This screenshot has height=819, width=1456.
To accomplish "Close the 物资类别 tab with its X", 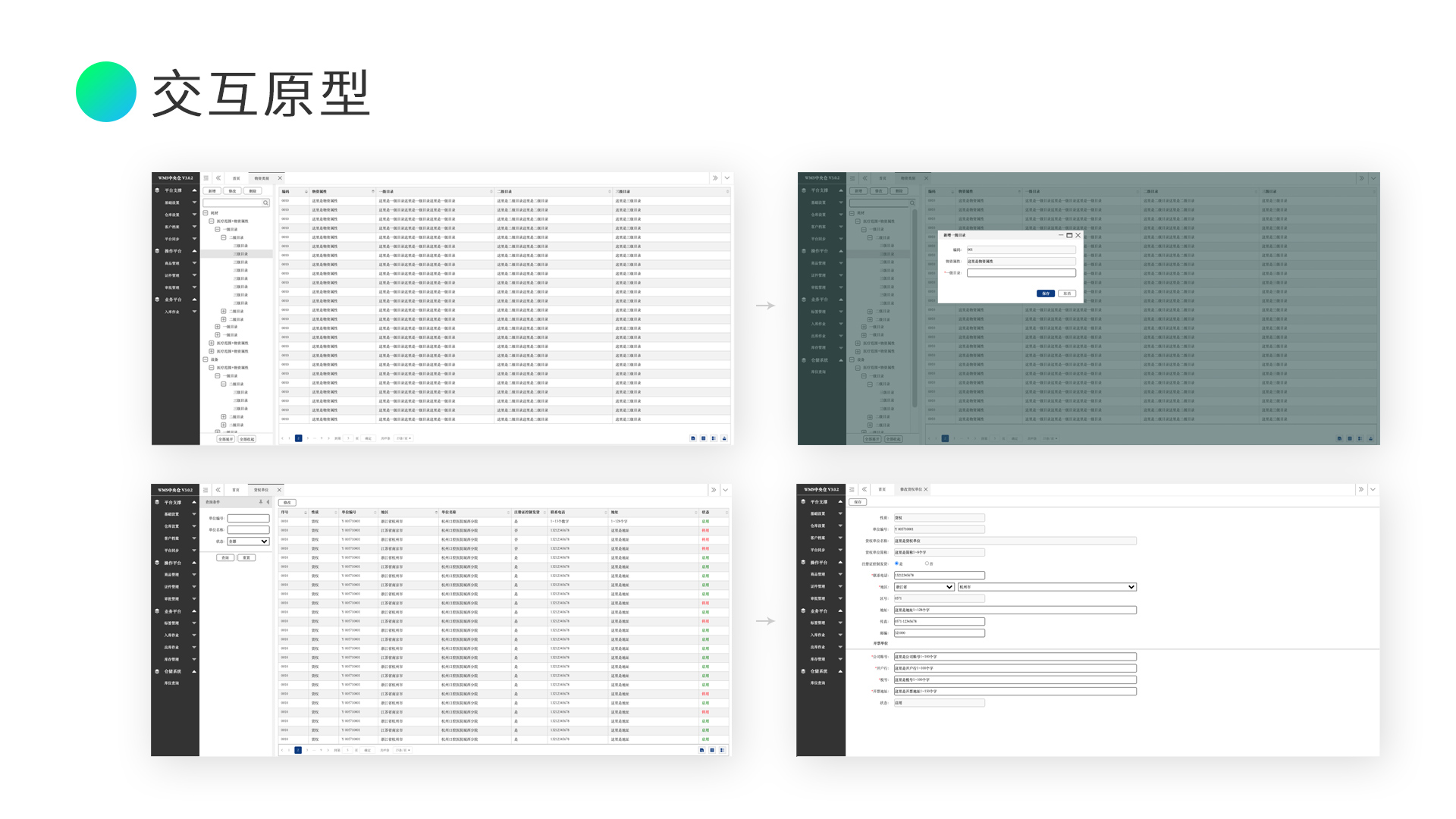I will 280,178.
